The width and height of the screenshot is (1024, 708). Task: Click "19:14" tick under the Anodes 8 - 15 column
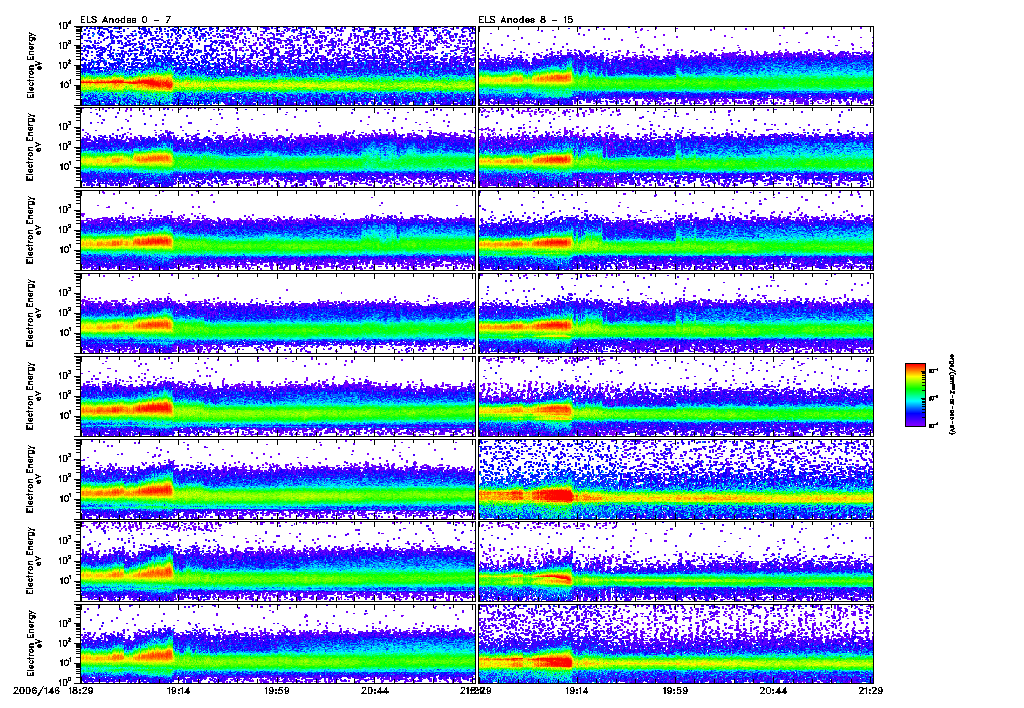[577, 690]
